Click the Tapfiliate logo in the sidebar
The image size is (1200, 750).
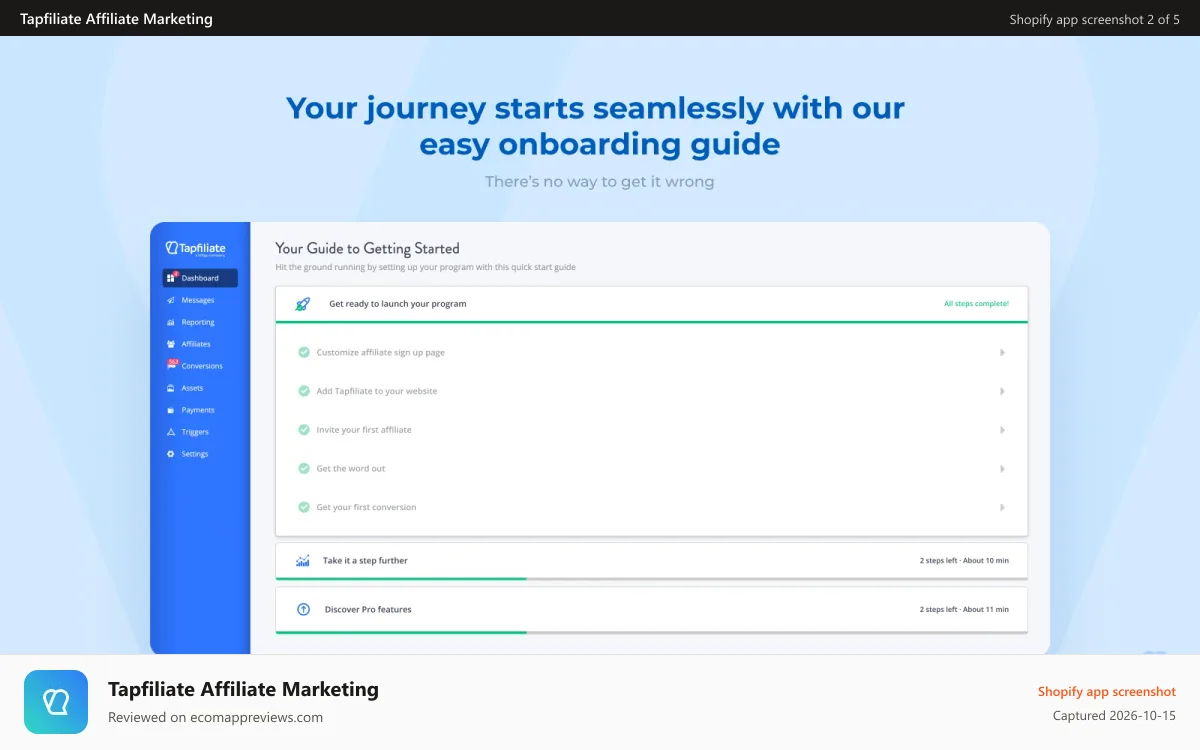pyautogui.click(x=196, y=249)
